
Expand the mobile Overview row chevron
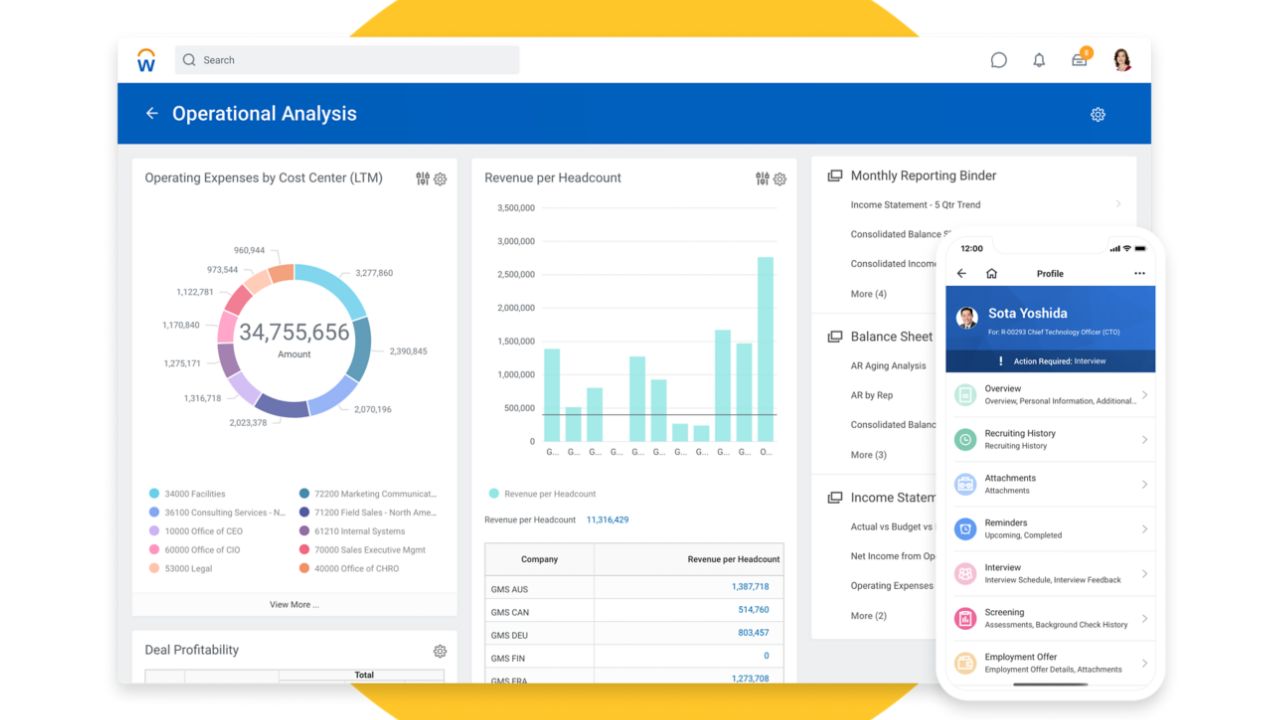pyautogui.click(x=1144, y=395)
